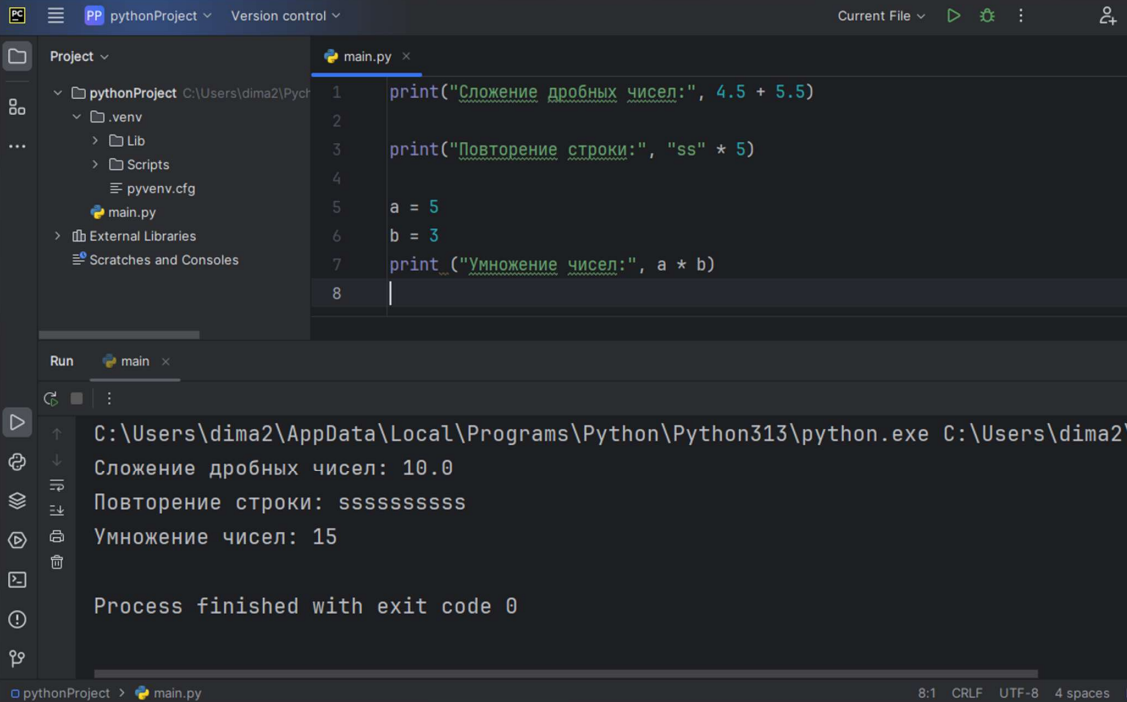Screen dimensions: 1127x702
Task: Rerun main with the rerun icon
Action: 50,399
